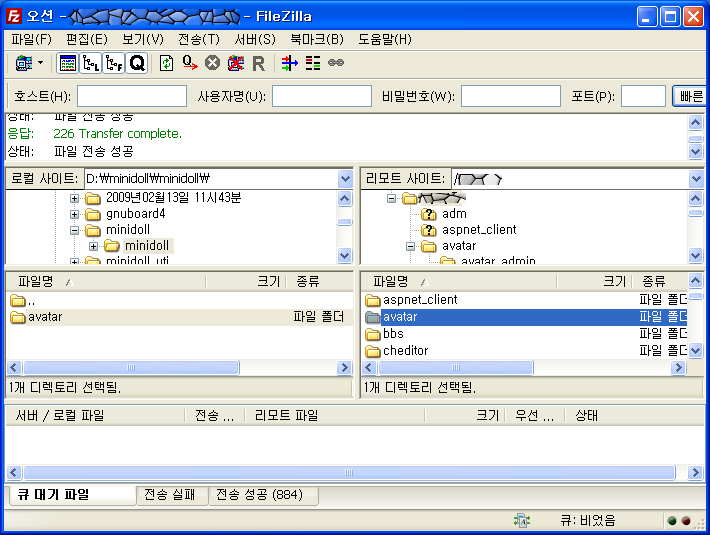Image resolution: width=710 pixels, height=535 pixels.
Task: Toggle the remote directory tree view
Action: click(114, 63)
